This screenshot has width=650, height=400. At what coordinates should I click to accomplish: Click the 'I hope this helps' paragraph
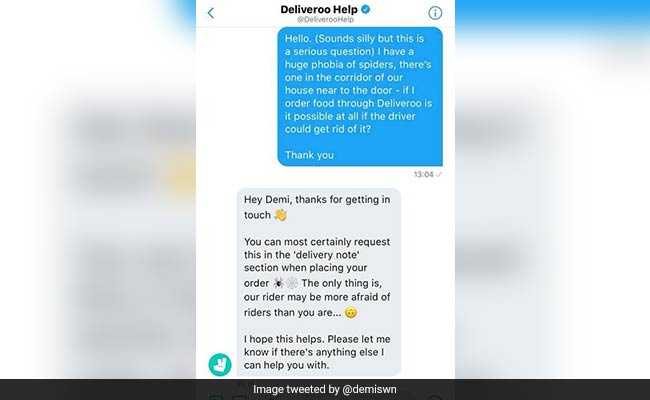click(317, 352)
